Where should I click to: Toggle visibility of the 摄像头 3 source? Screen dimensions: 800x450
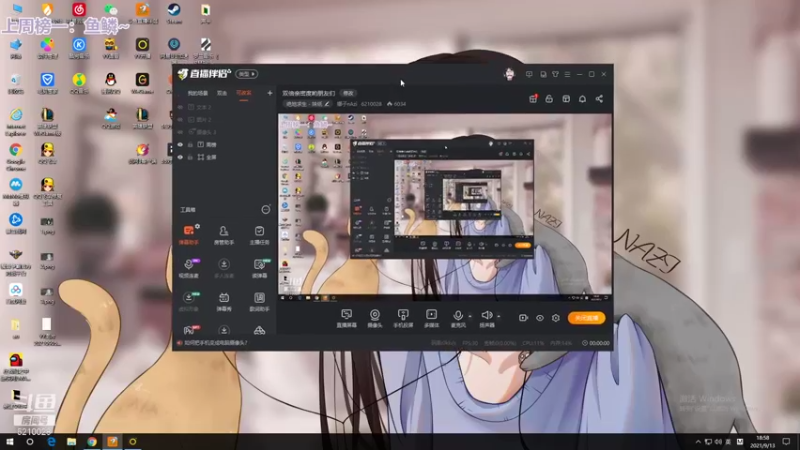tap(180, 132)
